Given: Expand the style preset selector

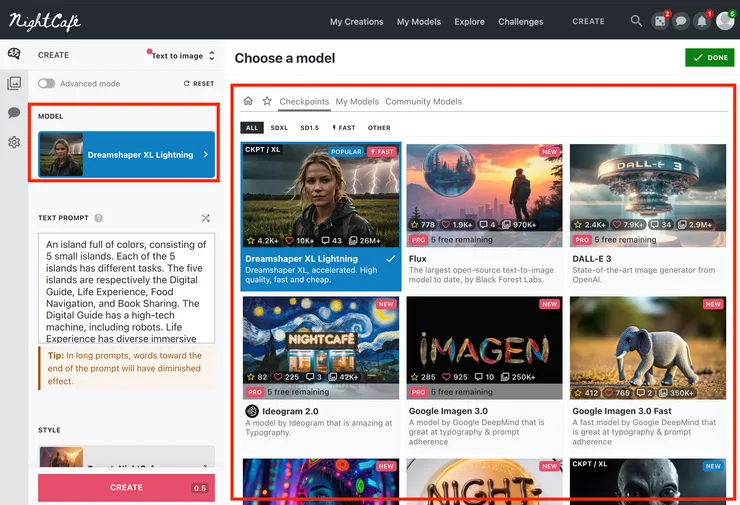Looking at the screenshot, I should [126, 456].
